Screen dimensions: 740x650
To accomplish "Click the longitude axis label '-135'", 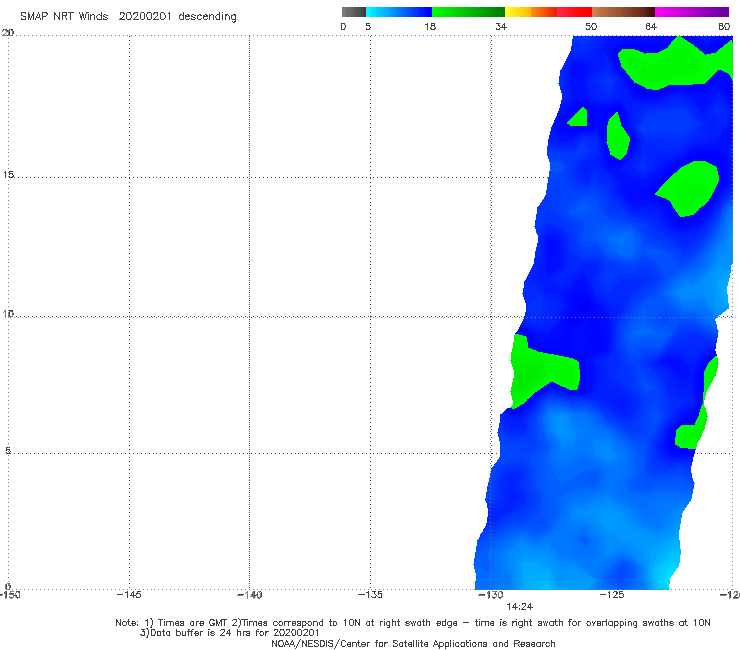I will 370,595.
